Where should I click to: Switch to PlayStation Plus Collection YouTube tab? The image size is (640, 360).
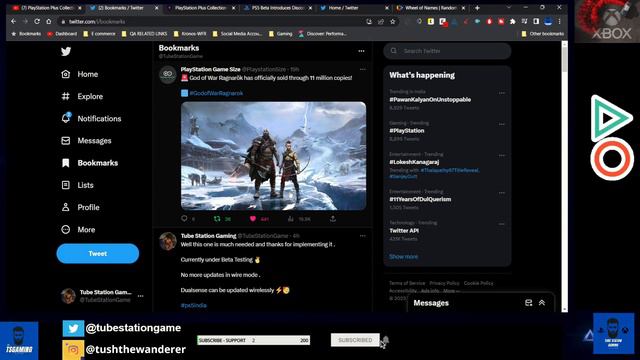tap(46, 8)
